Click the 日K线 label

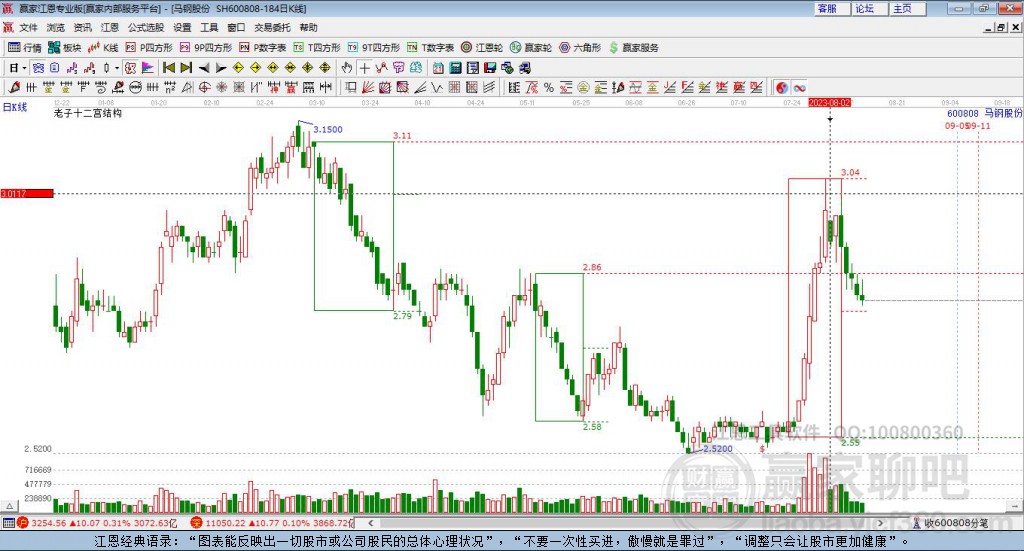coord(15,107)
